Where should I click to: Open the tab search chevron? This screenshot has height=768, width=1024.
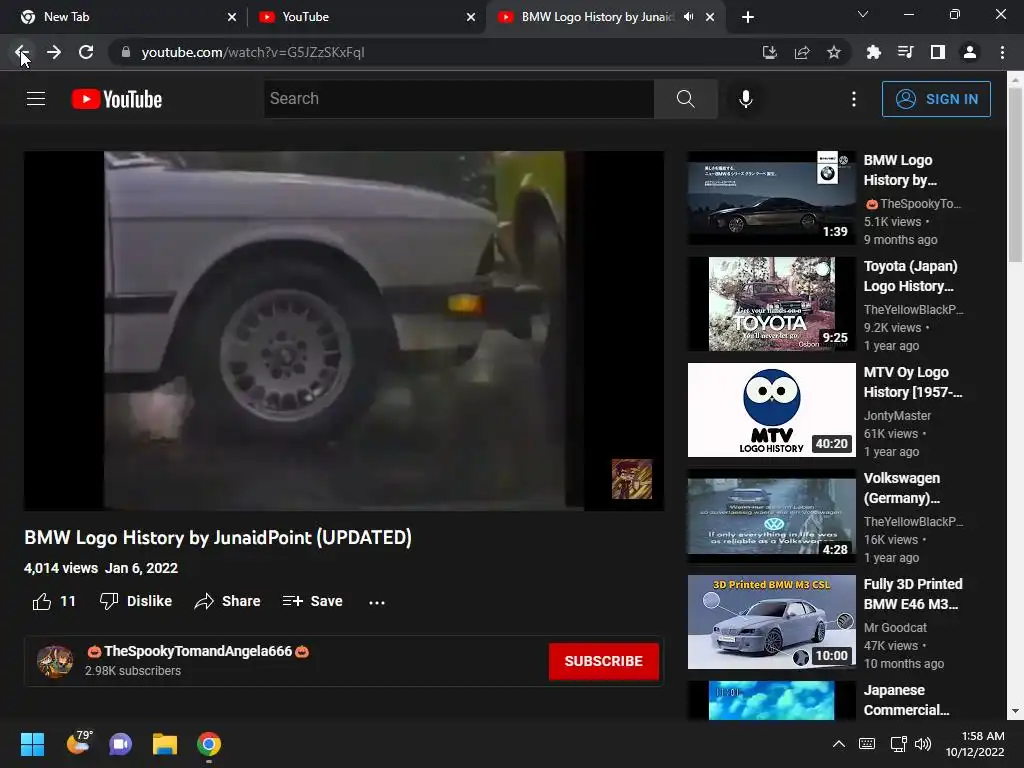coord(863,14)
